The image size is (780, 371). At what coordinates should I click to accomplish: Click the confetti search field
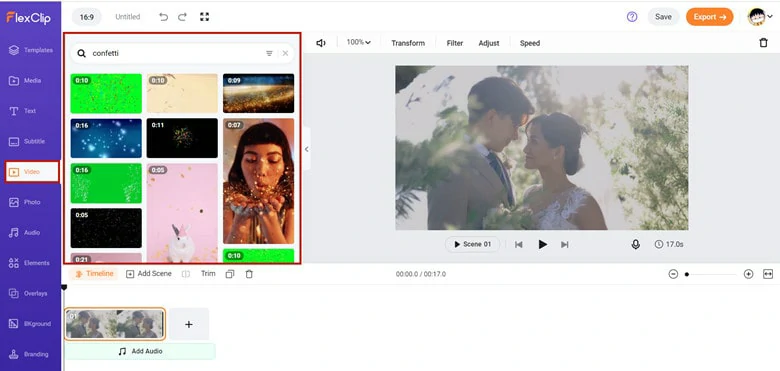pyautogui.click(x=182, y=53)
